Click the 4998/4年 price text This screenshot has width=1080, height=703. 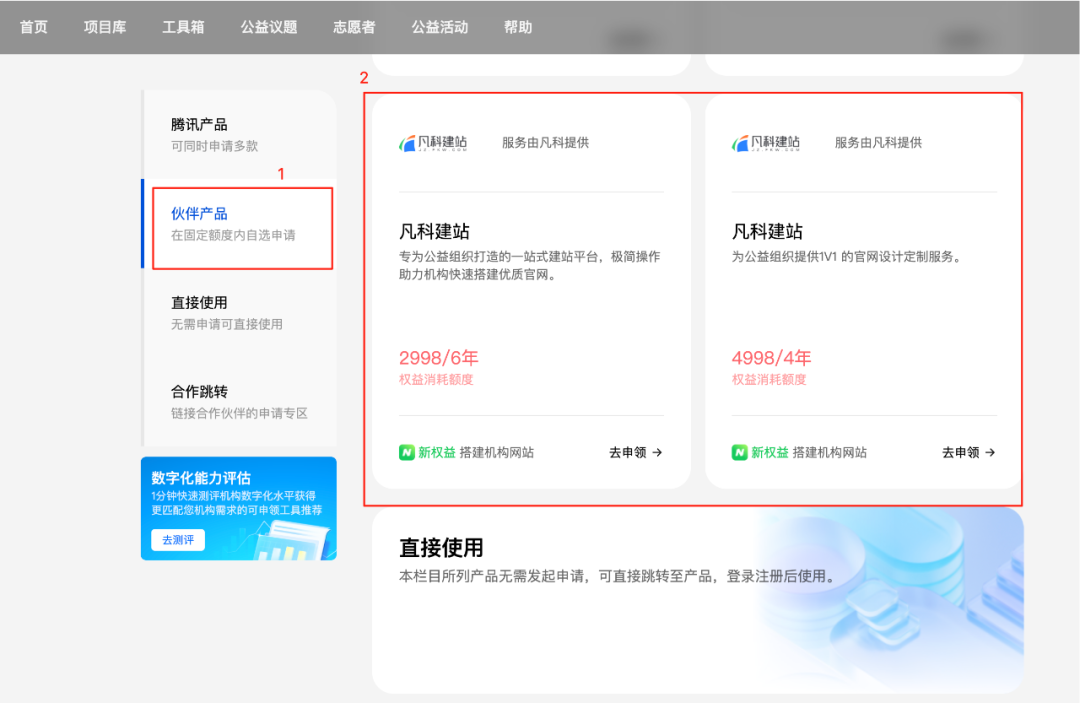771,358
